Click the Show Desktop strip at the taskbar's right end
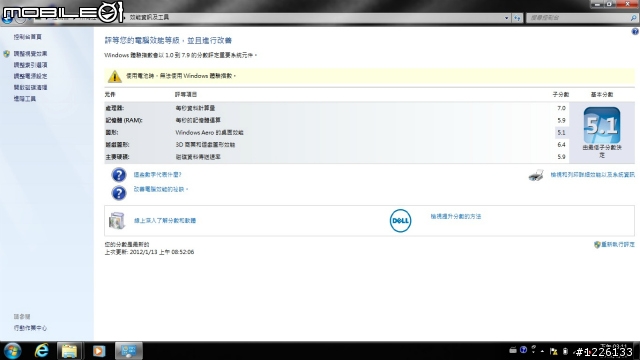Screen dimensions: 640x360 pyautogui.click(x=637, y=351)
